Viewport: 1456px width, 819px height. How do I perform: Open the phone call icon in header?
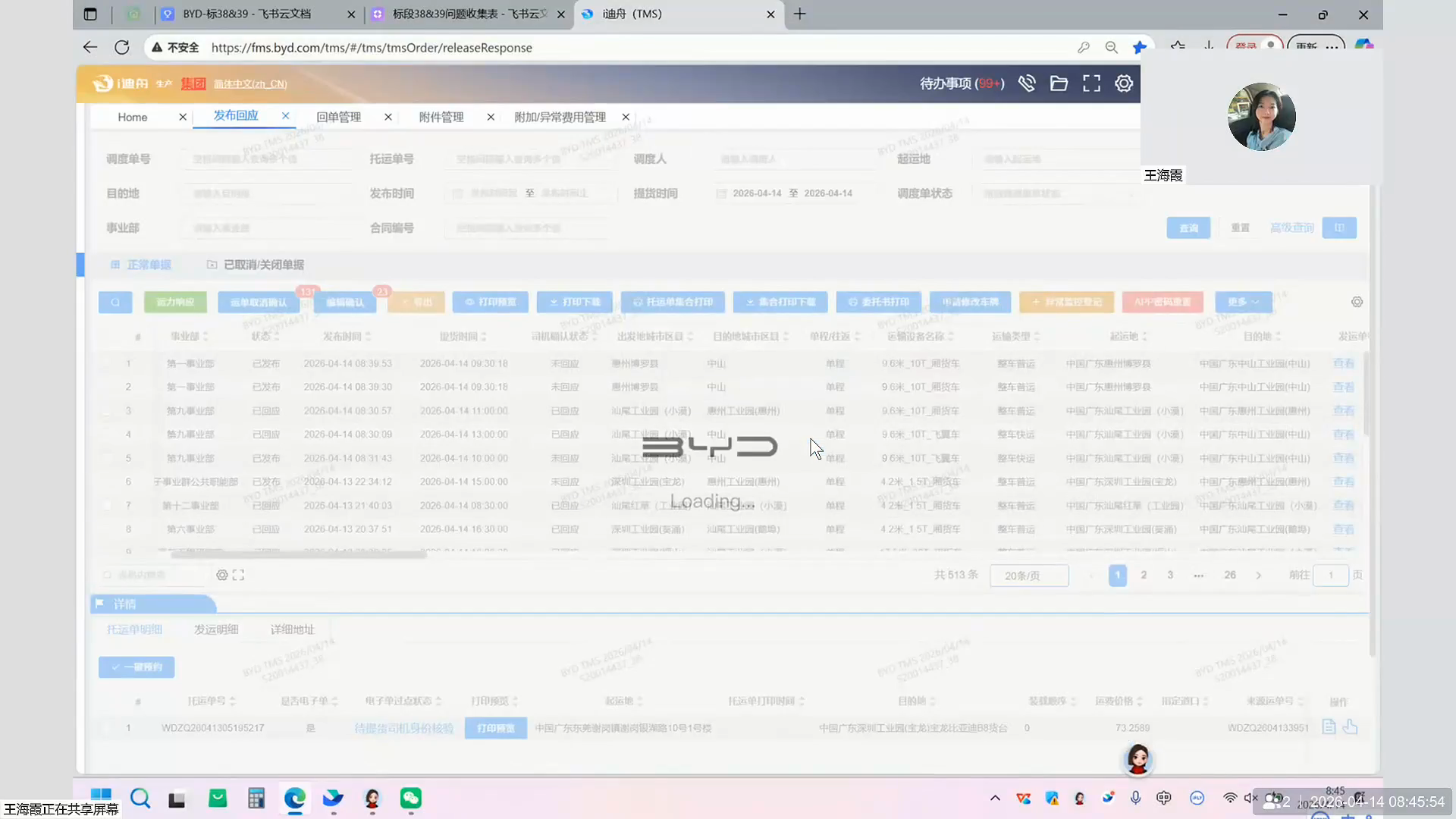click(x=1027, y=83)
